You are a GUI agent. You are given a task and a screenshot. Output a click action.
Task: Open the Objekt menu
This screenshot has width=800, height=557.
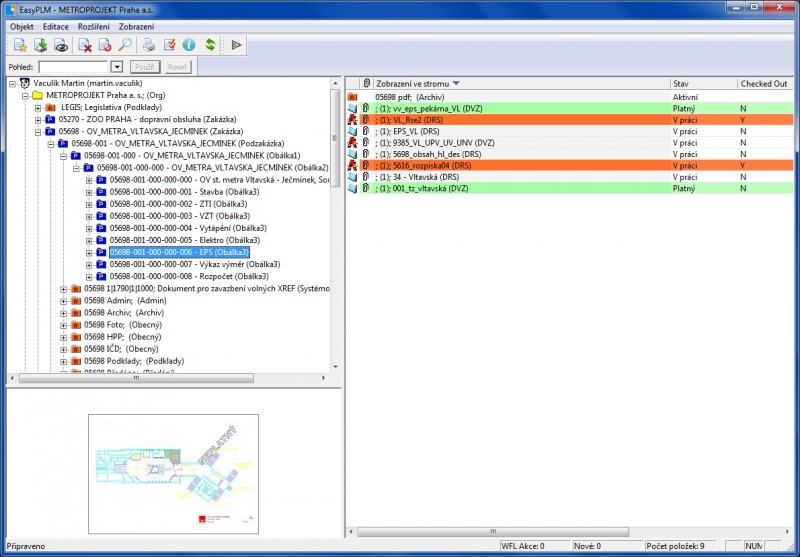coord(22,27)
